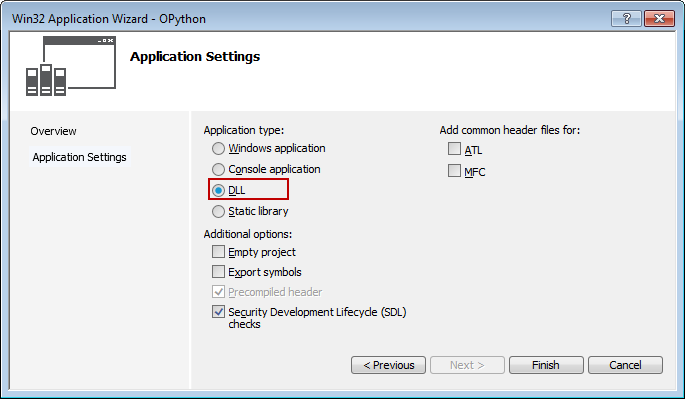Click the Application Settings heading
The image size is (685, 399).
pyautogui.click(x=195, y=57)
